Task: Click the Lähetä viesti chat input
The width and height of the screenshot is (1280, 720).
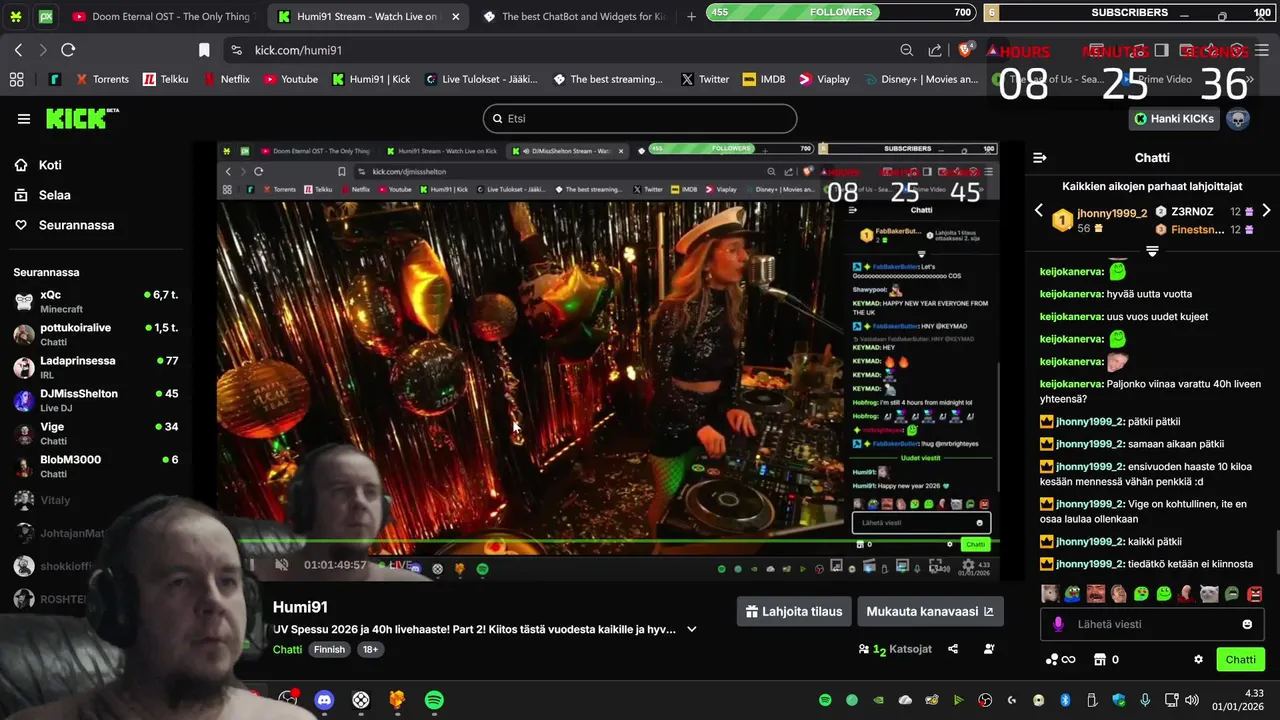Action: tap(1152, 624)
